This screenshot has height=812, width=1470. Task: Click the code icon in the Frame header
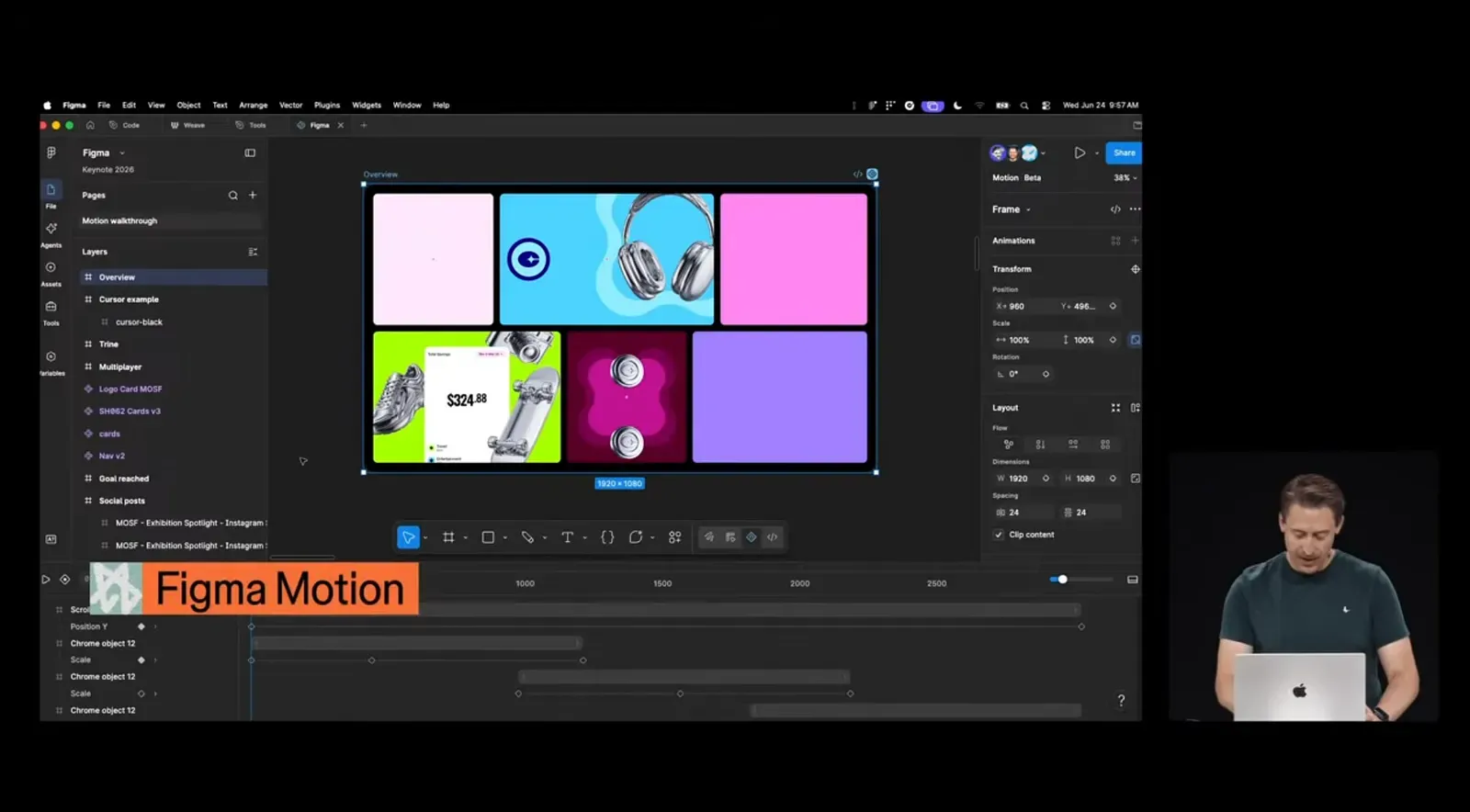click(1115, 209)
